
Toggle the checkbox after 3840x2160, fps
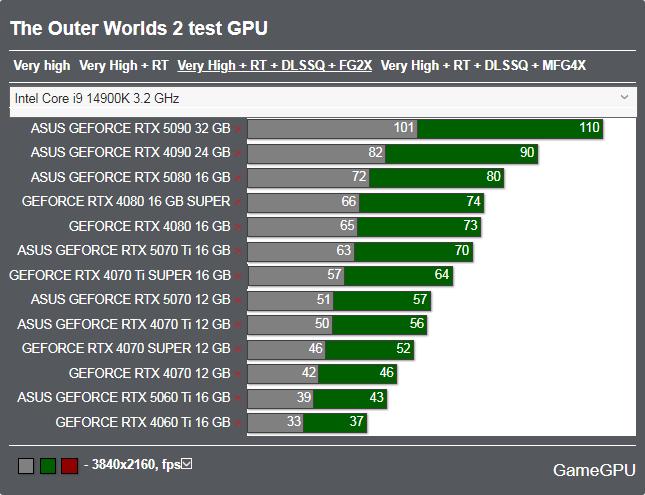pos(187,464)
